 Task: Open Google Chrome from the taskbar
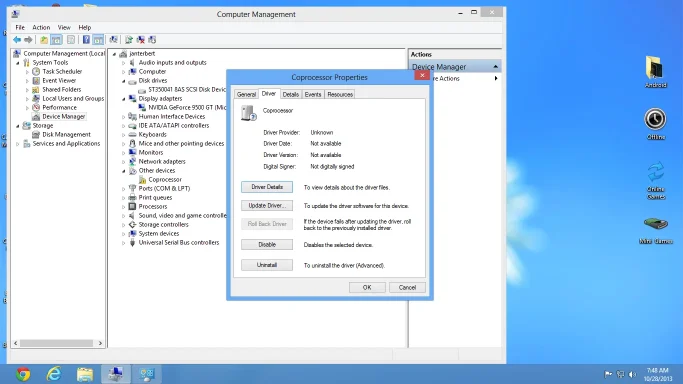[23, 374]
